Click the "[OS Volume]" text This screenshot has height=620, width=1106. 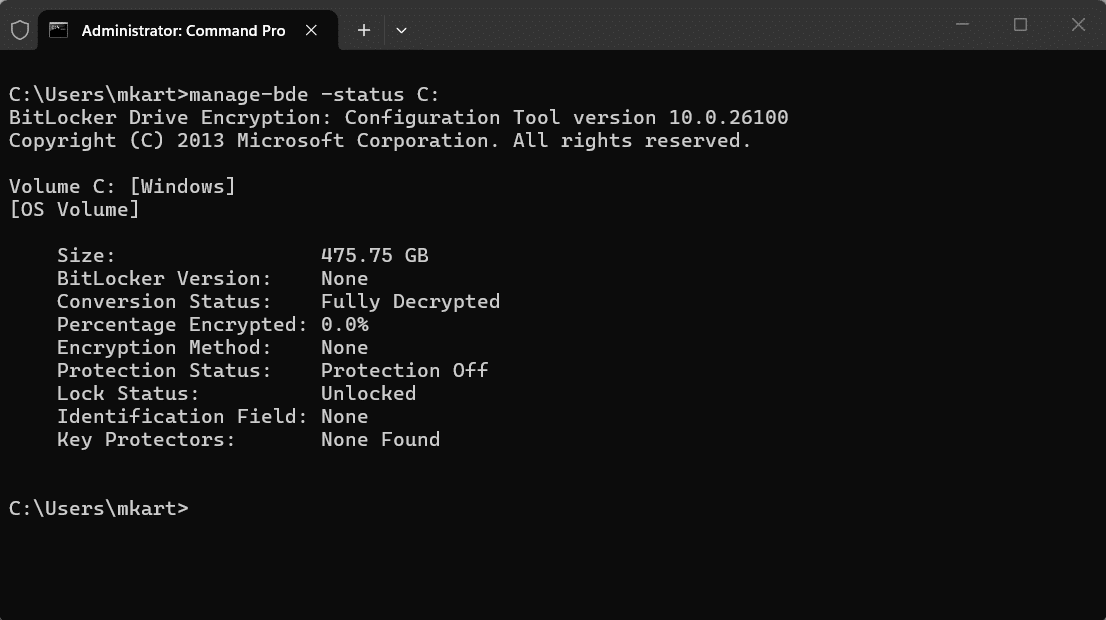pyautogui.click(x=74, y=209)
